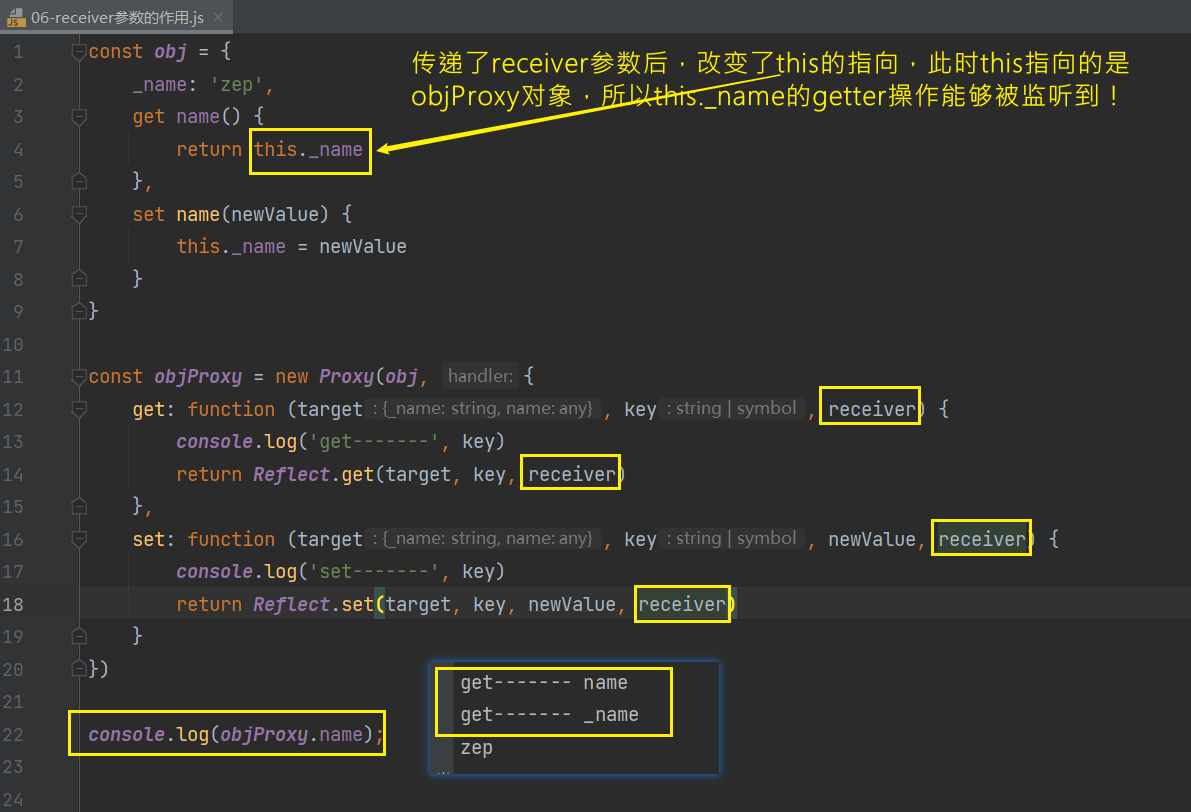
Task: Click fold end marker at line 8
Action: tap(78, 279)
